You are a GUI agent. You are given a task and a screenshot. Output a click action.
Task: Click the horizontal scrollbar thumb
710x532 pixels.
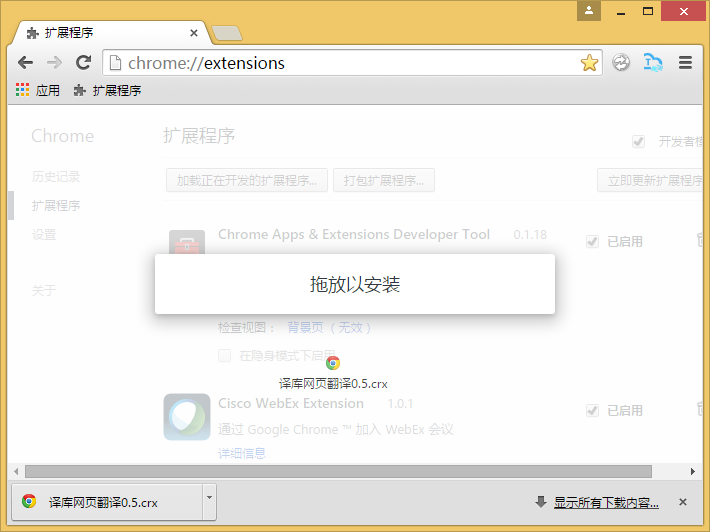point(338,471)
